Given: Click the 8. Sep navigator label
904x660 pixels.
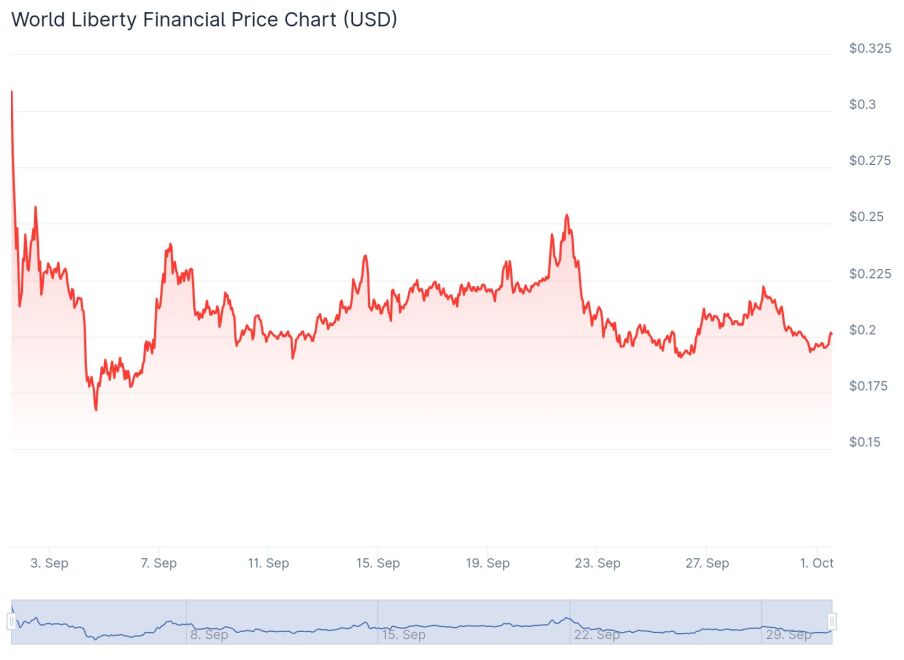Looking at the screenshot, I should tap(209, 635).
